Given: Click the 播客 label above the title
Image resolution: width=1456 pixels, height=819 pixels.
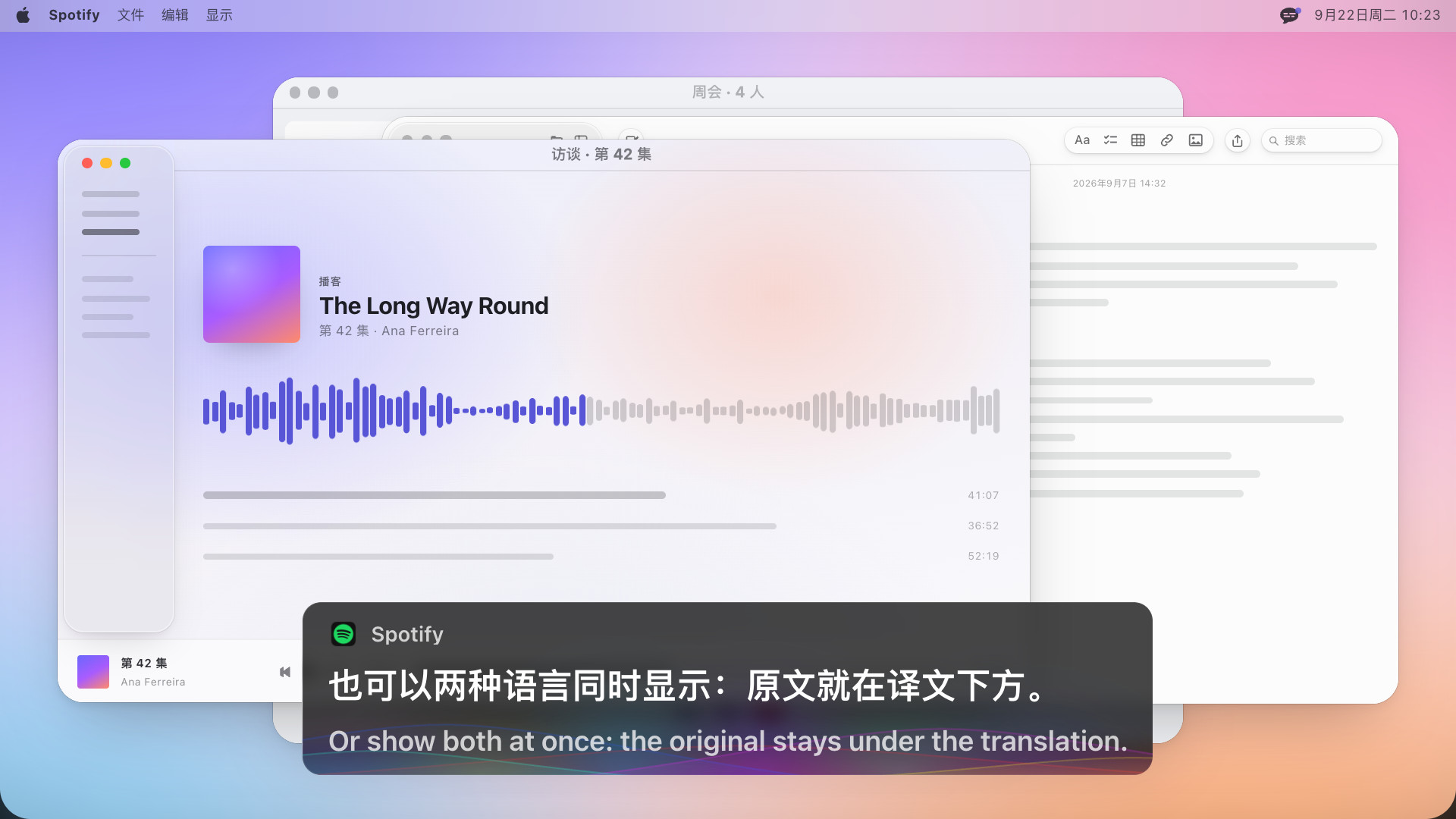Looking at the screenshot, I should point(330,281).
